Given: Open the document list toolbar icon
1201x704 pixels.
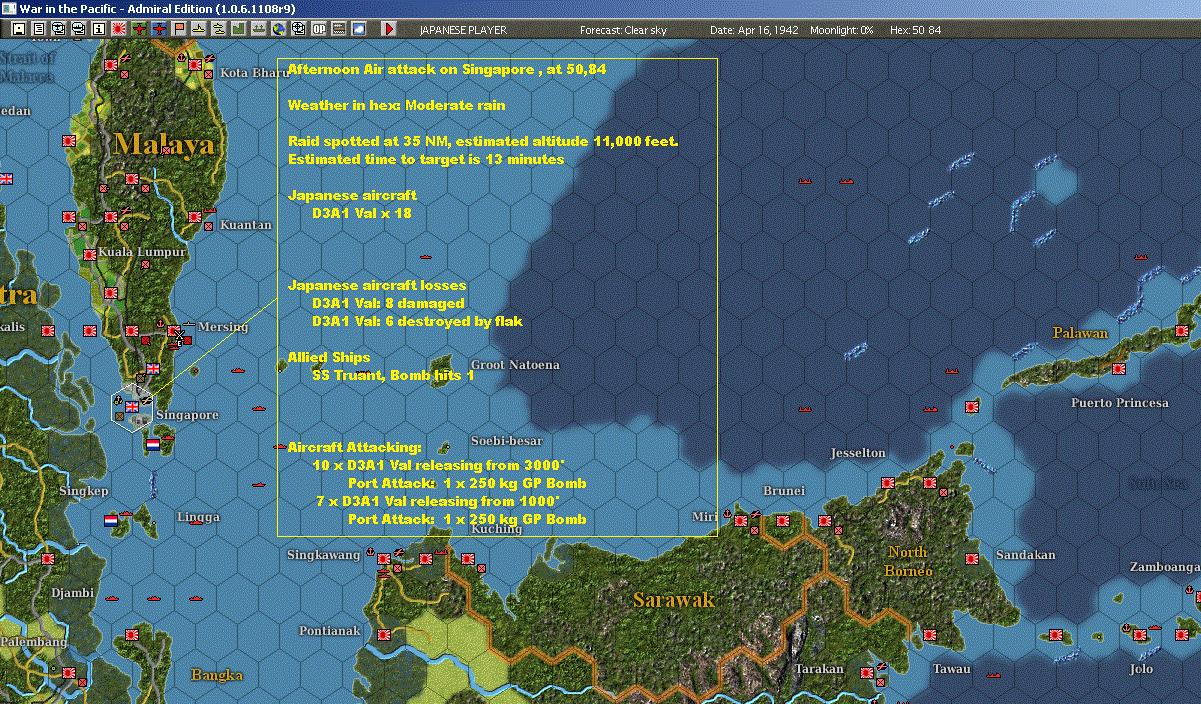Looking at the screenshot, I should pyautogui.click(x=39, y=29).
